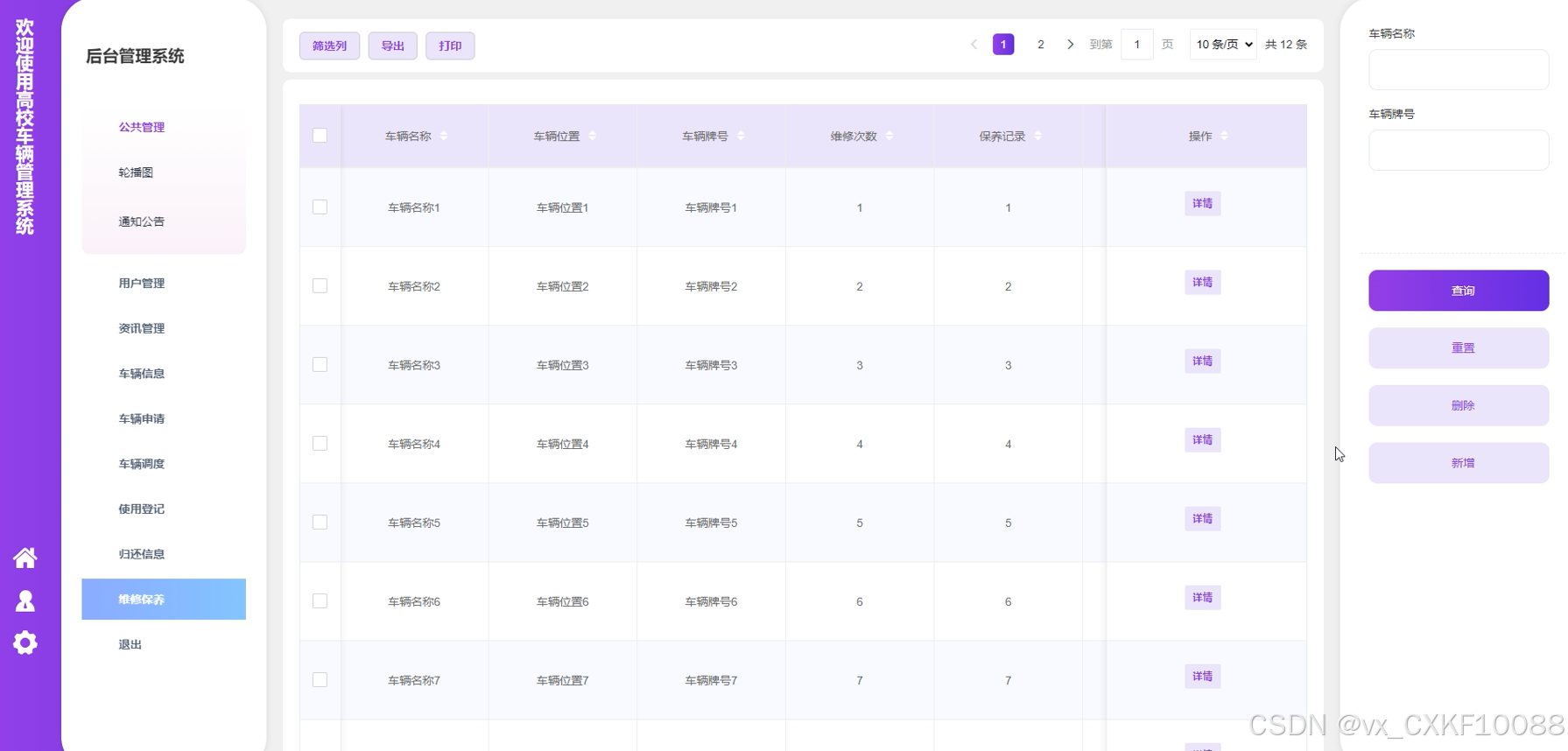
Task: Focus the jump-to-page number field
Action: coord(1137,45)
